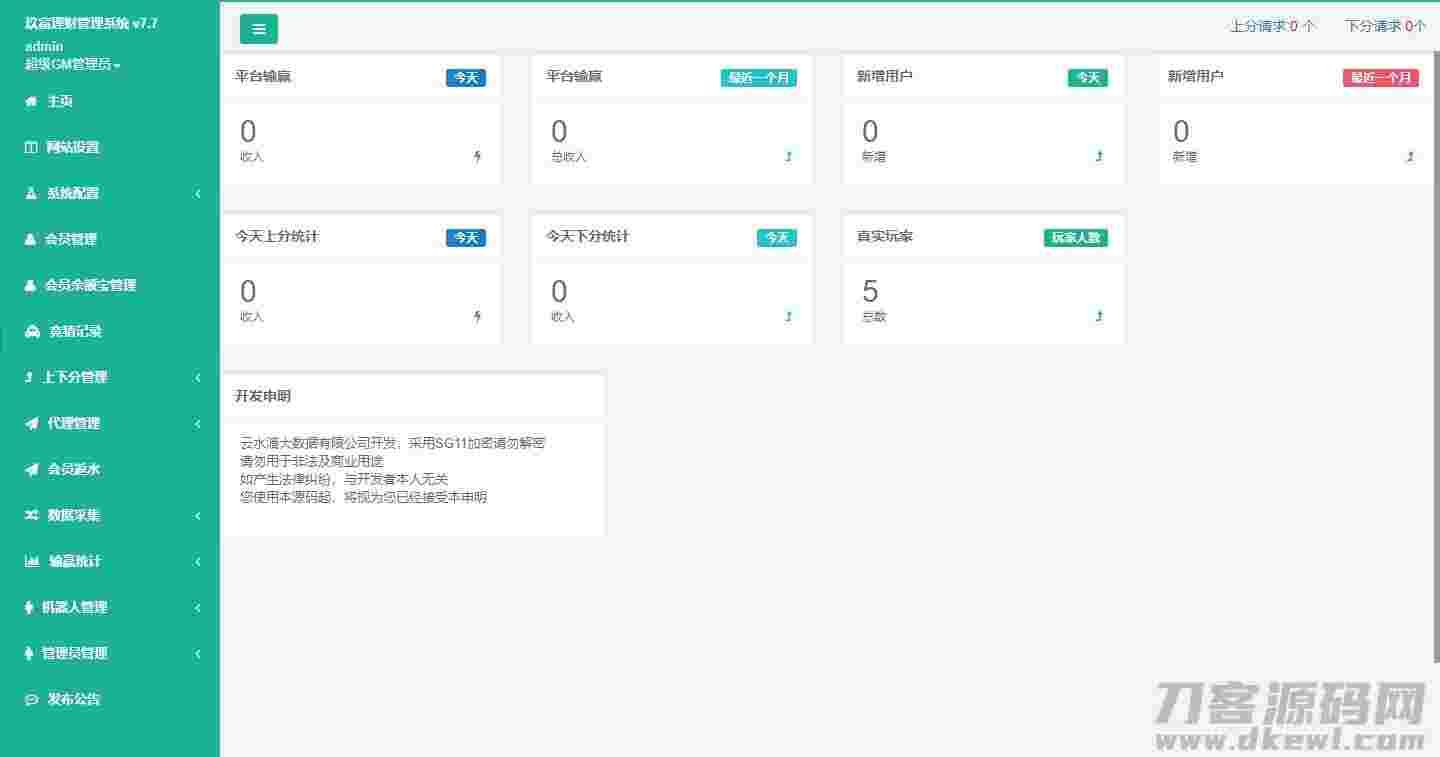Viewport: 1440px width, 757px height.
Task: Click the line mentioning SG11加密
Action: tap(393, 443)
